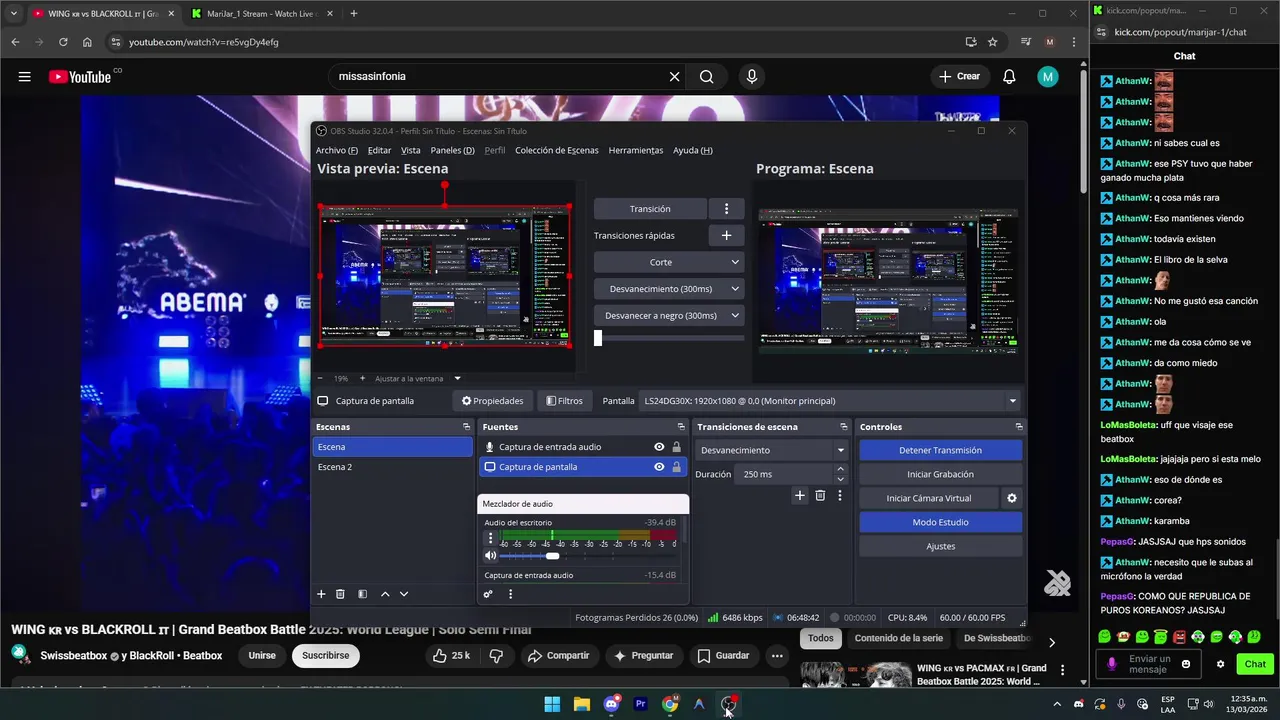Open emoji picker in Kick chat input

point(1186,664)
